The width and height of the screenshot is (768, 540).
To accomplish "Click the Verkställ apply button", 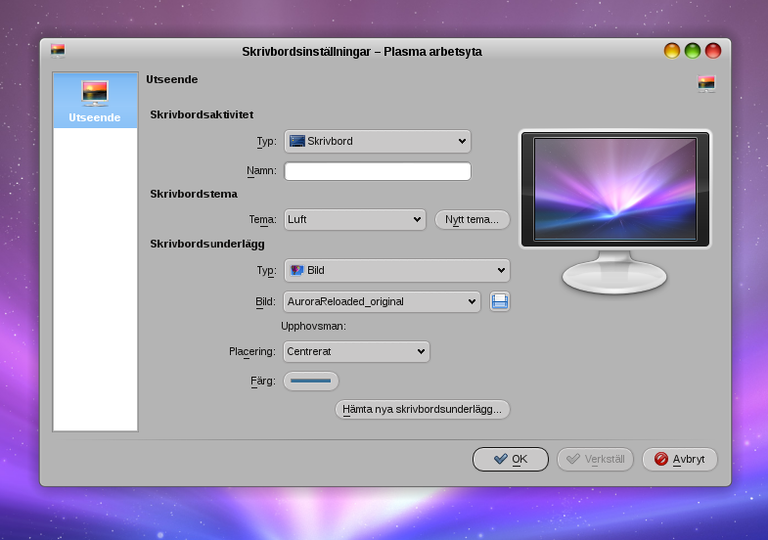I will click(x=595, y=459).
